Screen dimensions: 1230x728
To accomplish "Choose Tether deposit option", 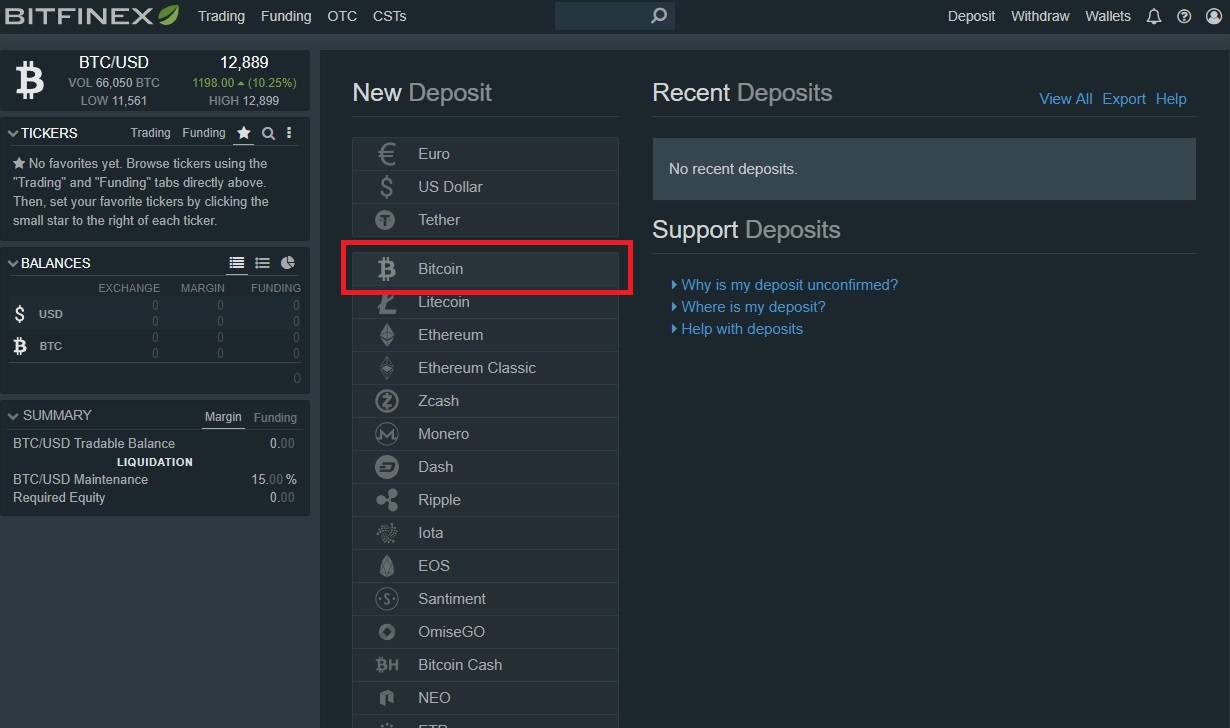I will 486,220.
